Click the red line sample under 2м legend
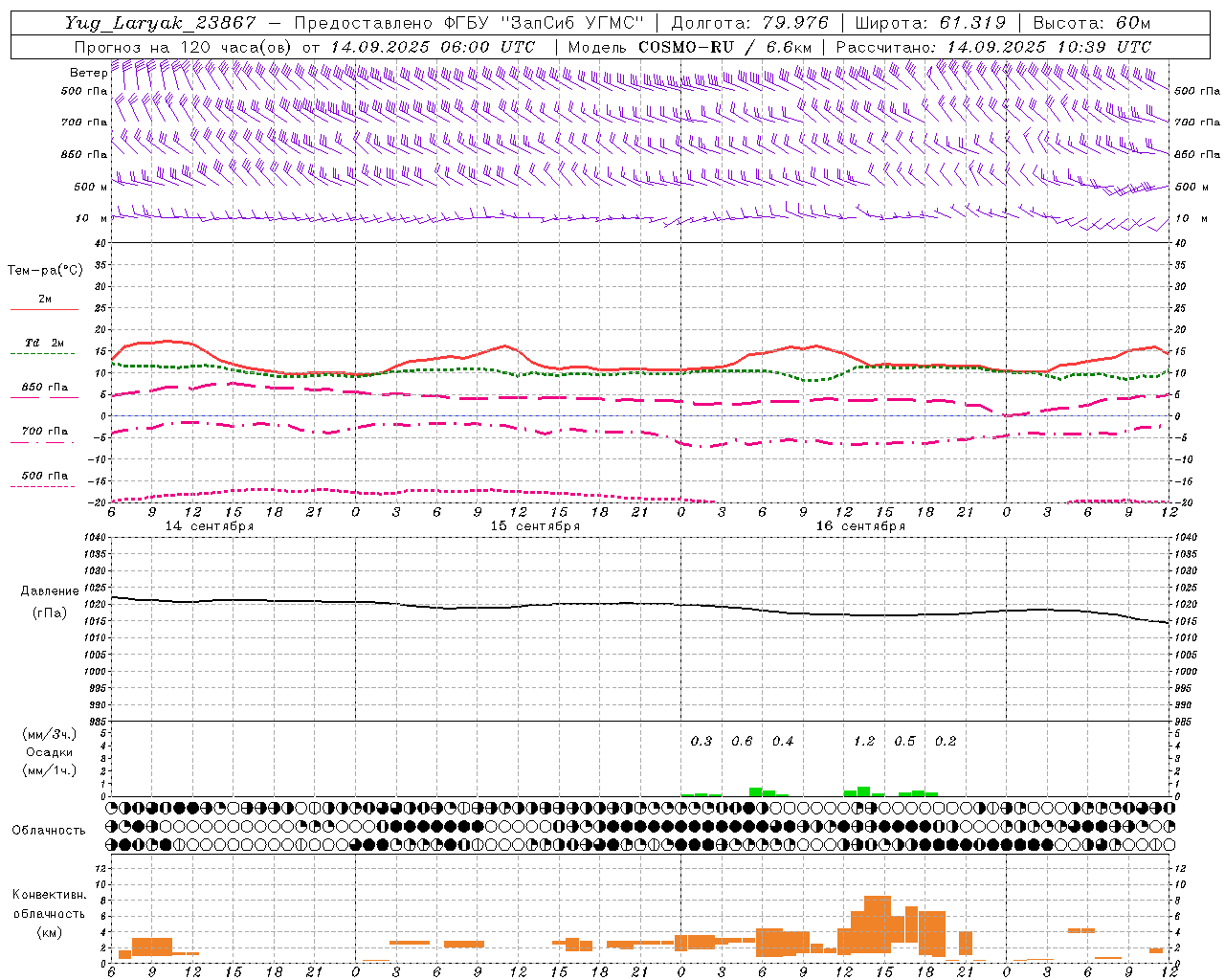The image size is (1225, 980). [x=44, y=309]
